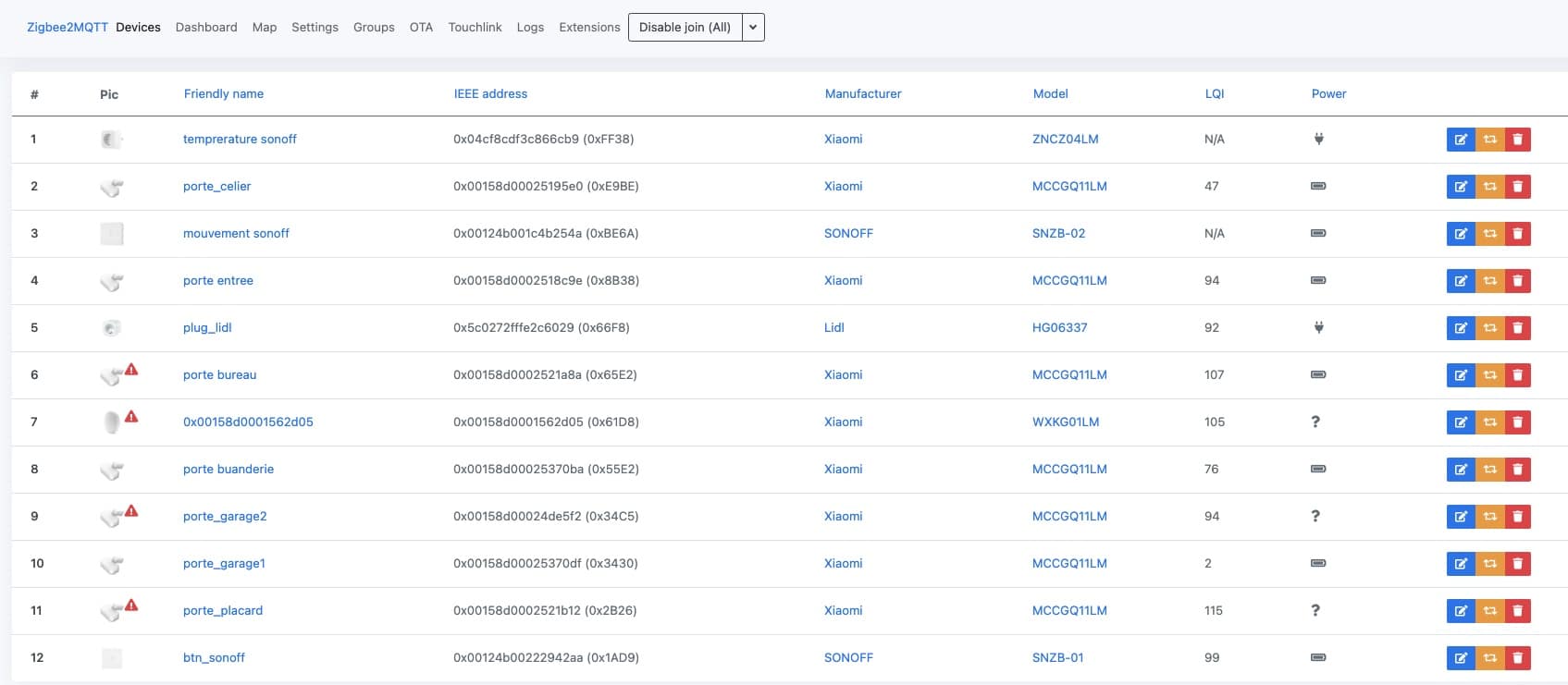Open the Lidl manufacturer link

pos(834,327)
